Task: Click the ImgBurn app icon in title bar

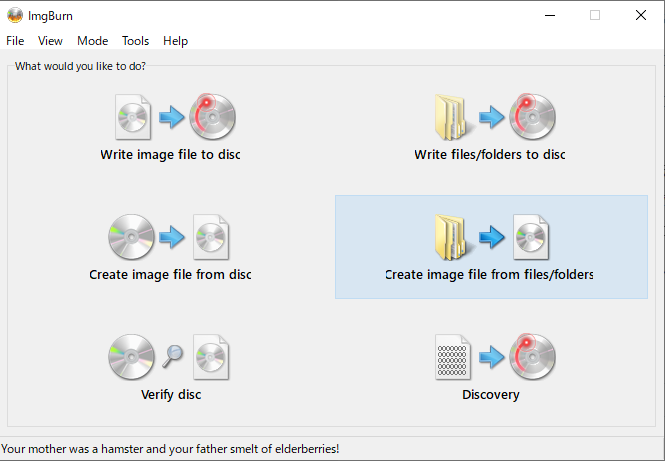Action: pos(15,16)
